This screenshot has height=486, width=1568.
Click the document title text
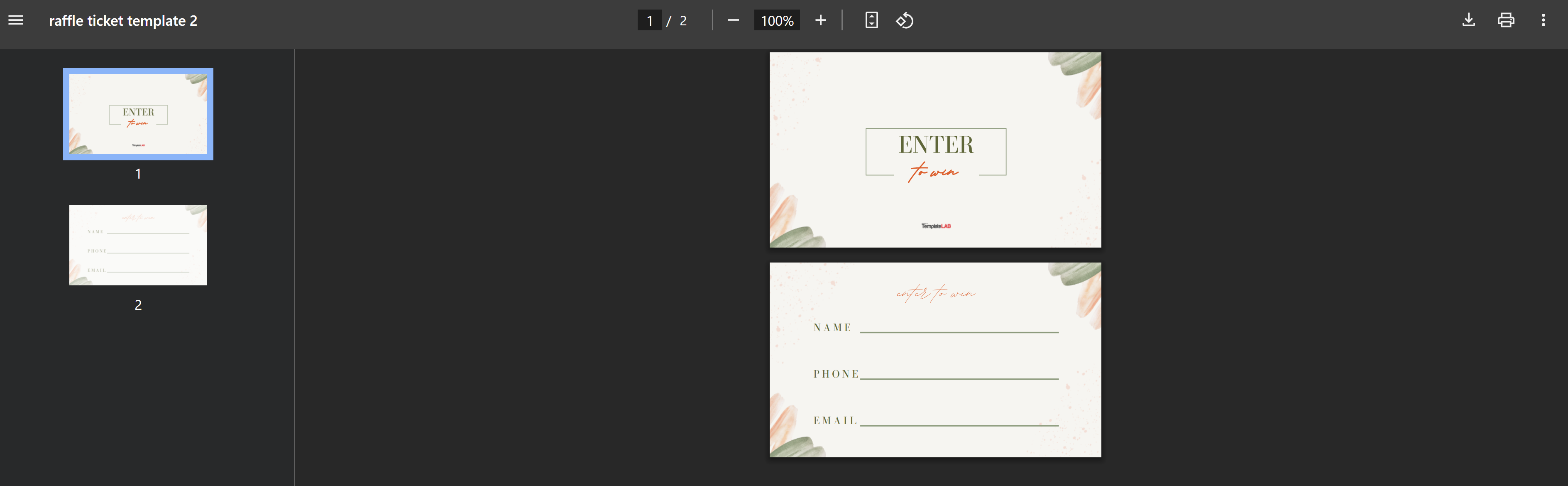[x=123, y=21]
